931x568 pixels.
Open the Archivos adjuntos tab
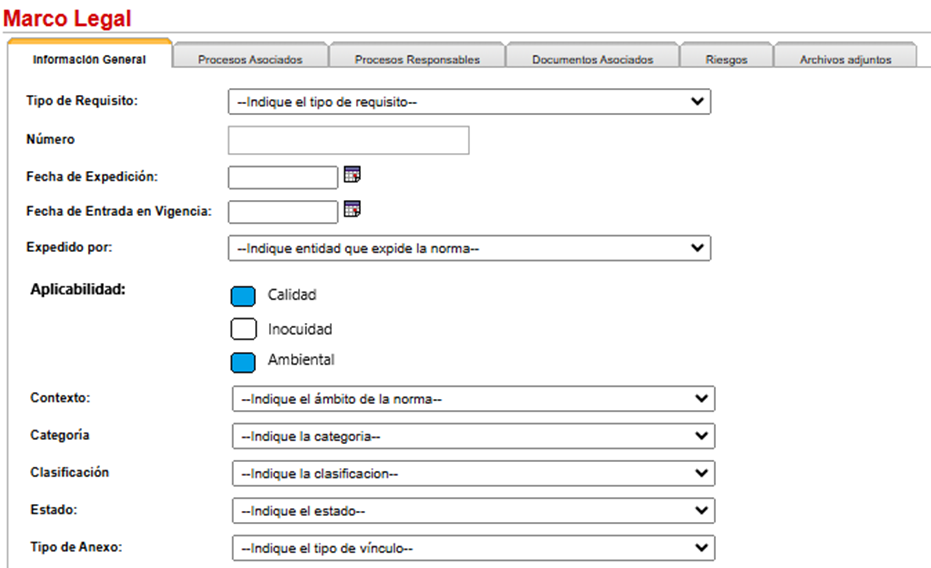(846, 56)
